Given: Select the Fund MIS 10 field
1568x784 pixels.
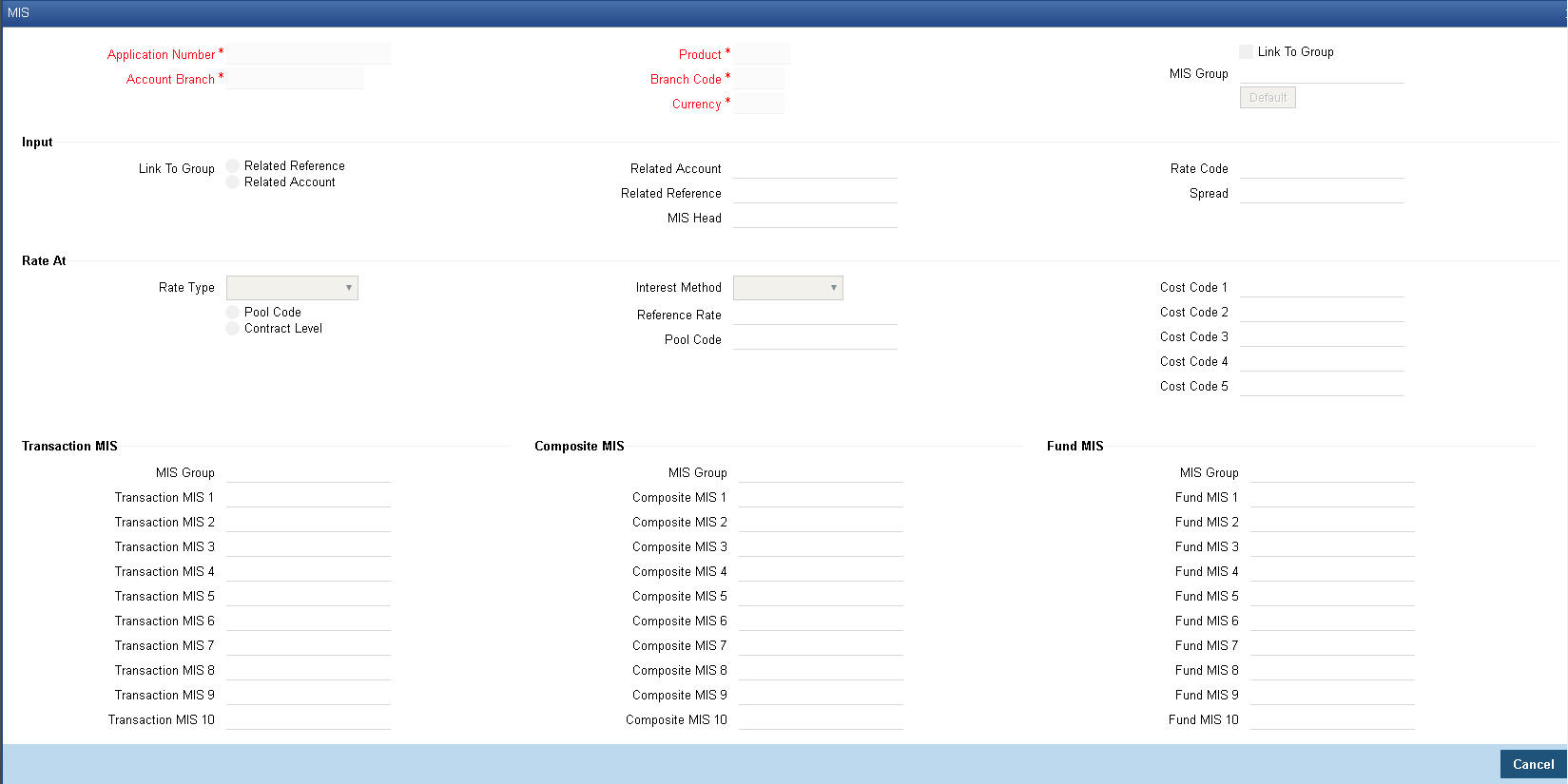Looking at the screenshot, I should 1332,719.
